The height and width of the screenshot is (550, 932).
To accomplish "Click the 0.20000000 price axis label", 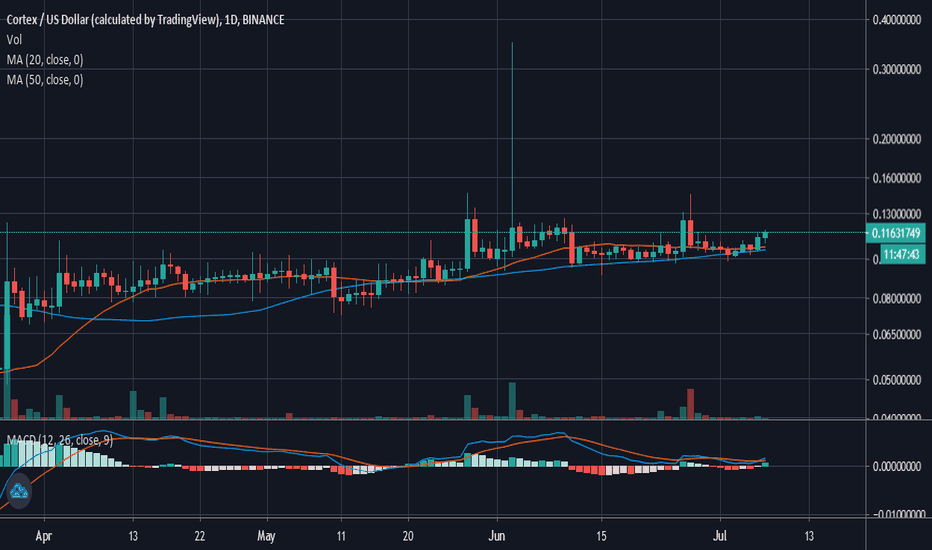I will (x=896, y=139).
